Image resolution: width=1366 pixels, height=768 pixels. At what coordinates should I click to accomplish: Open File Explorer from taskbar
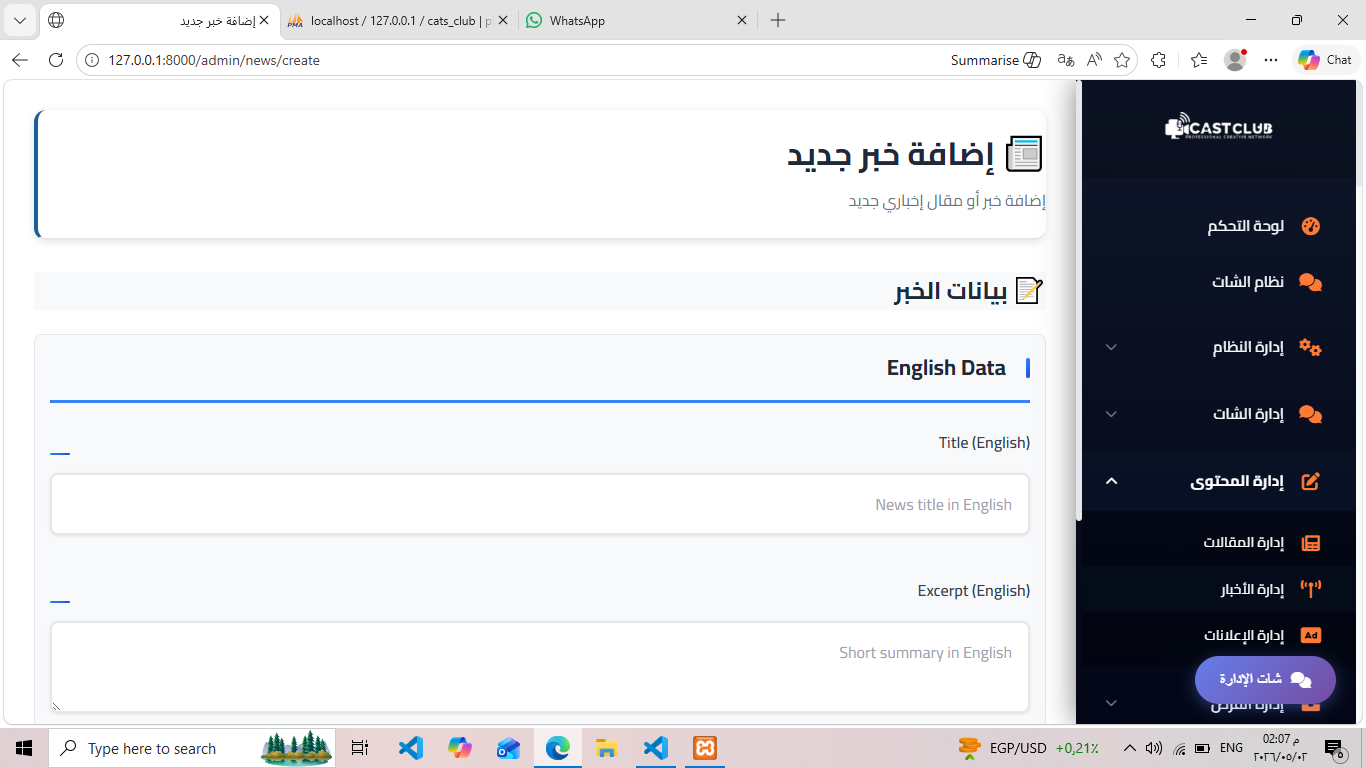(606, 748)
